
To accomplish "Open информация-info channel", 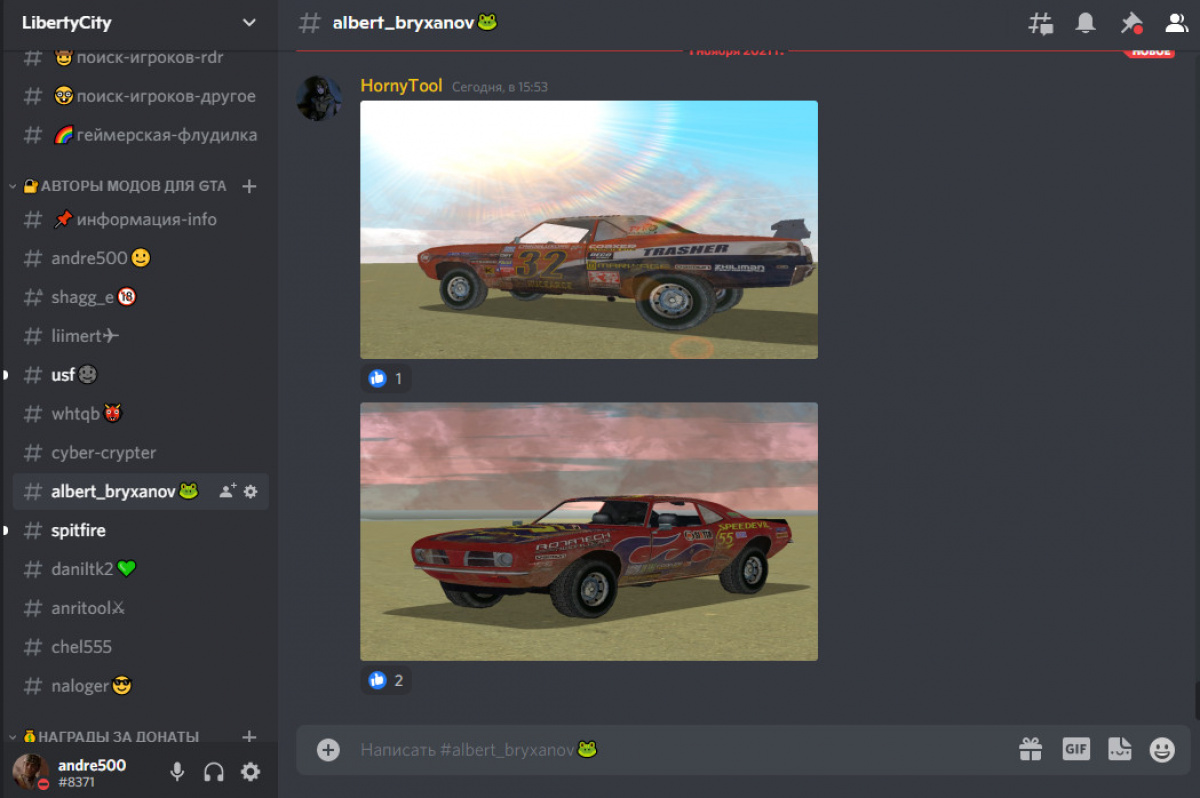I will click(140, 219).
